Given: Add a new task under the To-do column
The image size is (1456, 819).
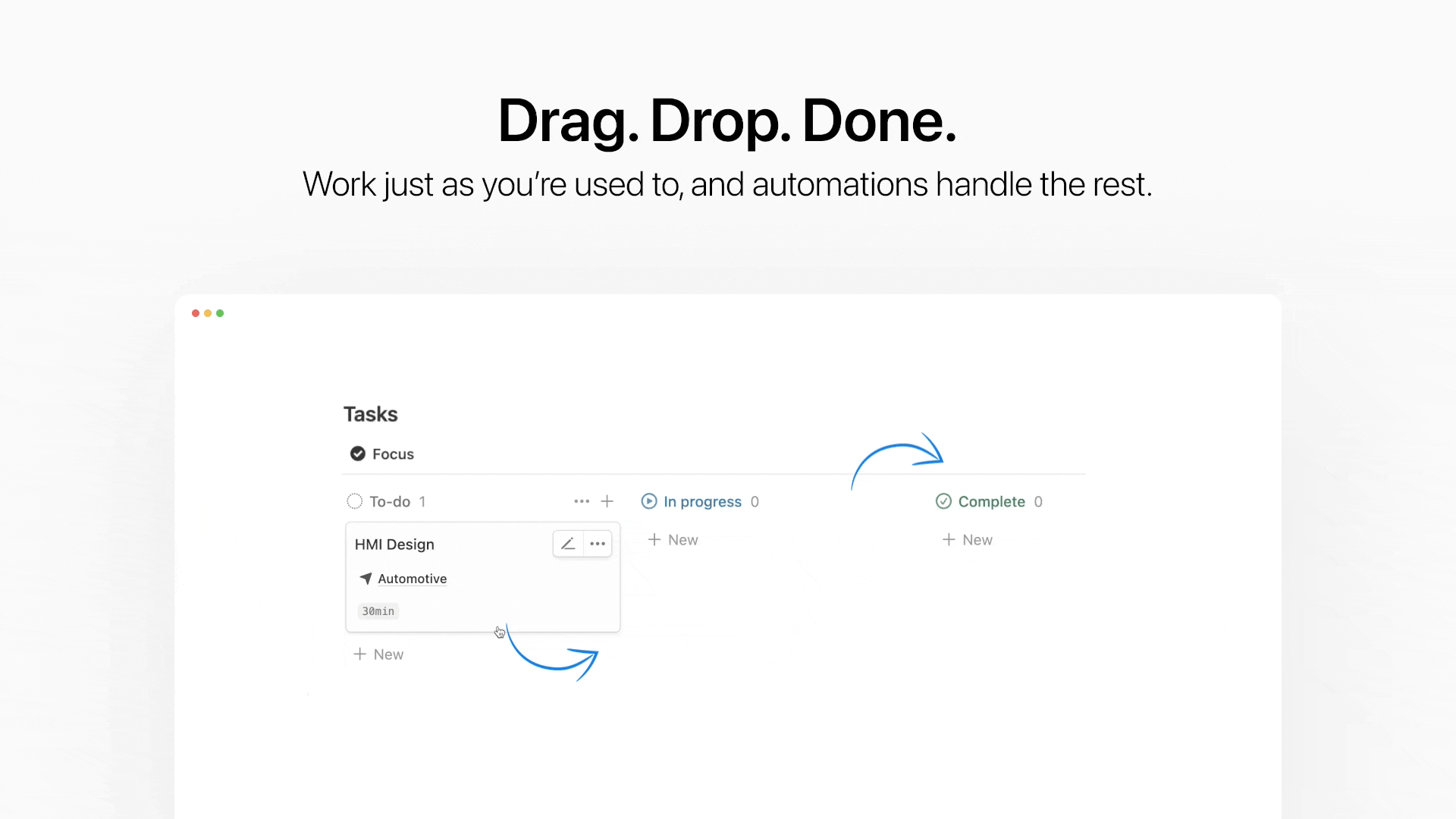Looking at the screenshot, I should [378, 654].
